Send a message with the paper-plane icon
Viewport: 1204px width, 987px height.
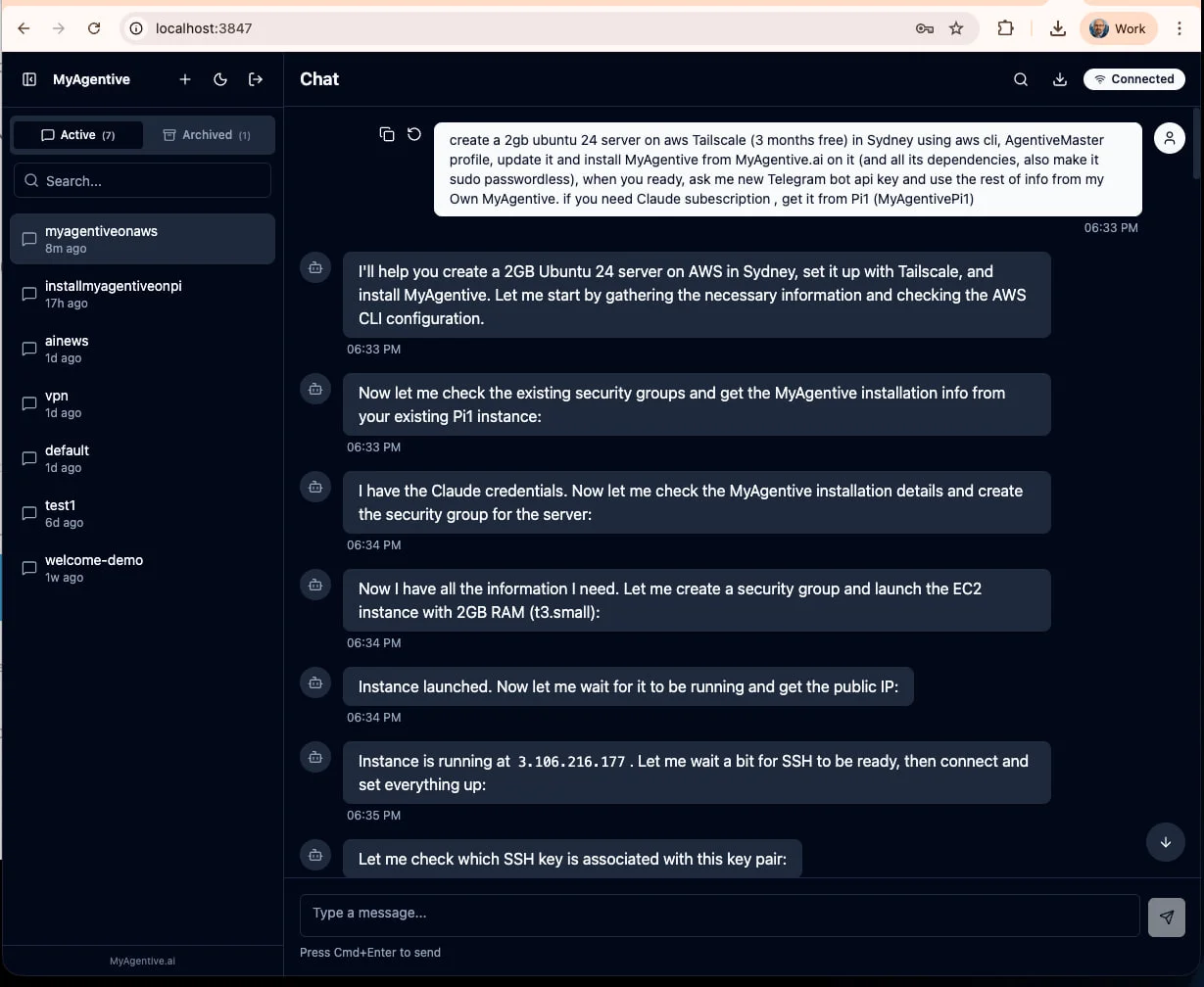pyautogui.click(x=1166, y=916)
